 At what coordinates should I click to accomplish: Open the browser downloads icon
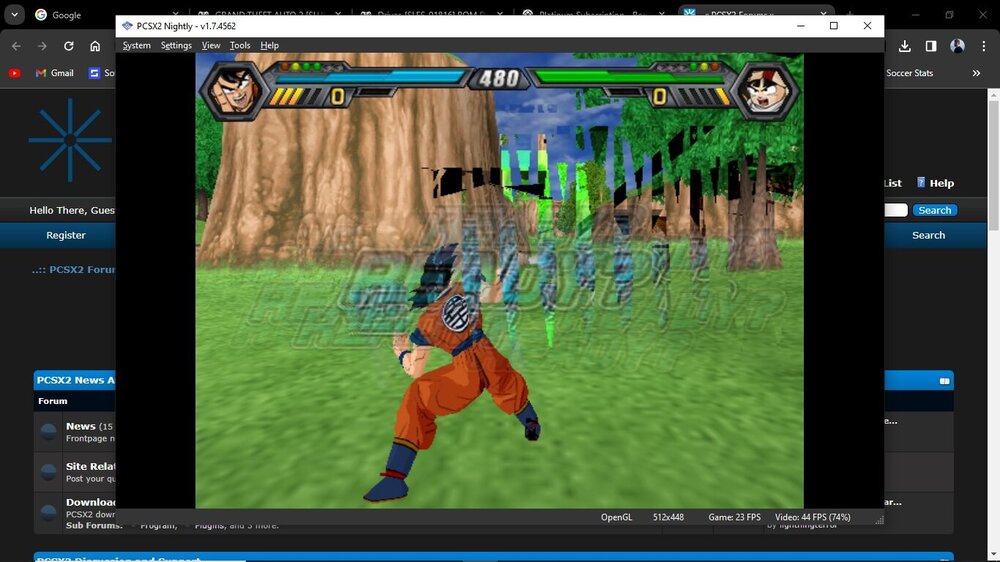coord(904,46)
